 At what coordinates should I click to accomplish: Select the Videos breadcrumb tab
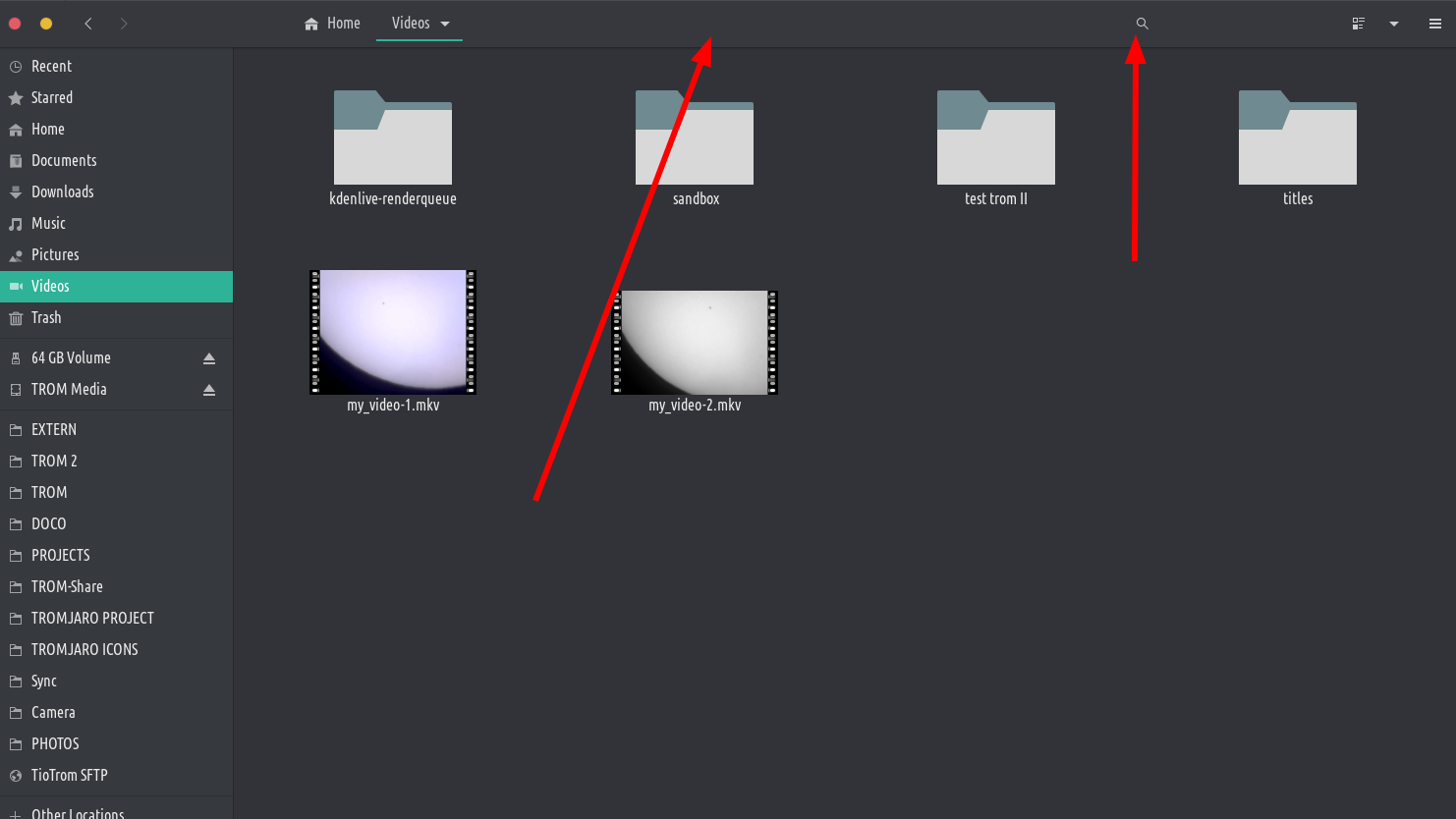tap(410, 23)
